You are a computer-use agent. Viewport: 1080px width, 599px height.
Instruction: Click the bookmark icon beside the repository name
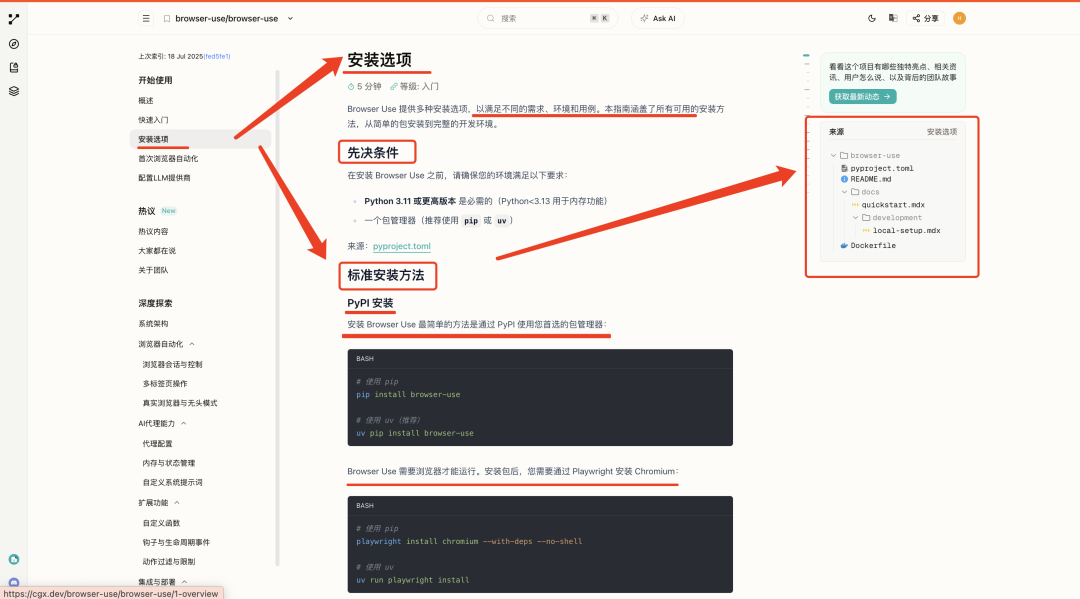point(167,19)
